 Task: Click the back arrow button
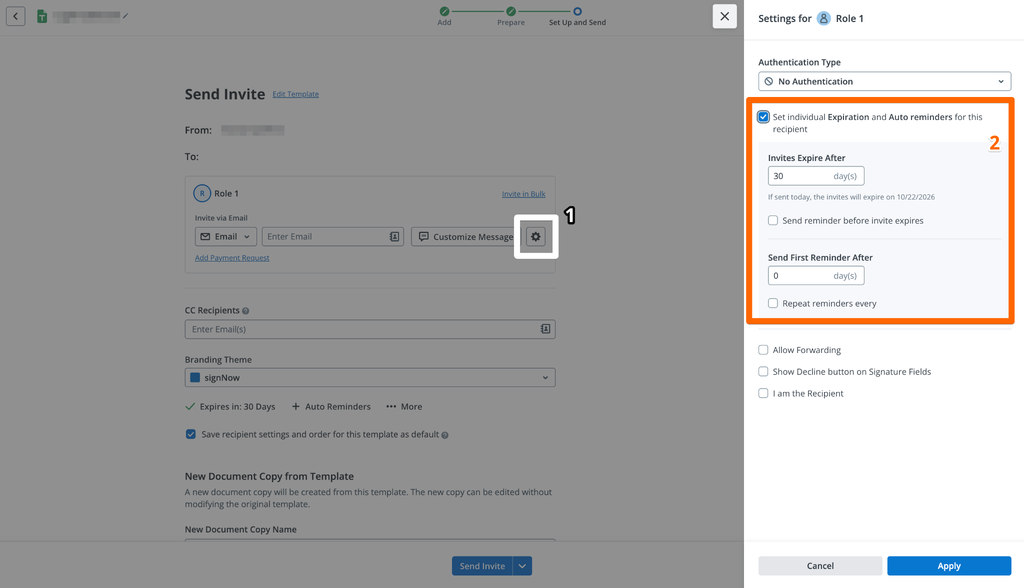pos(16,16)
